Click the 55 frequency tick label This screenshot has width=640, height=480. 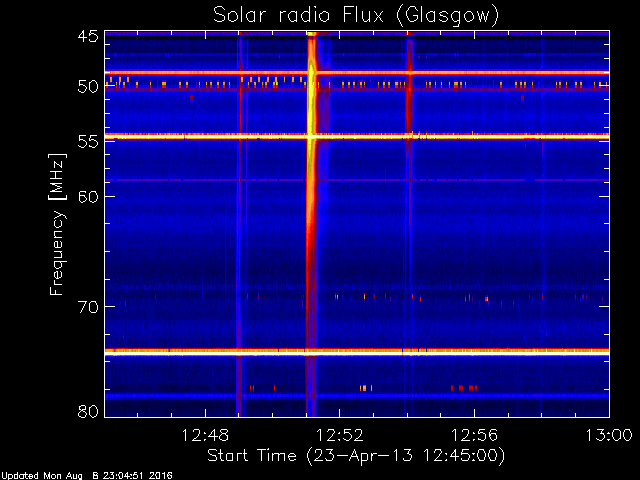point(88,142)
